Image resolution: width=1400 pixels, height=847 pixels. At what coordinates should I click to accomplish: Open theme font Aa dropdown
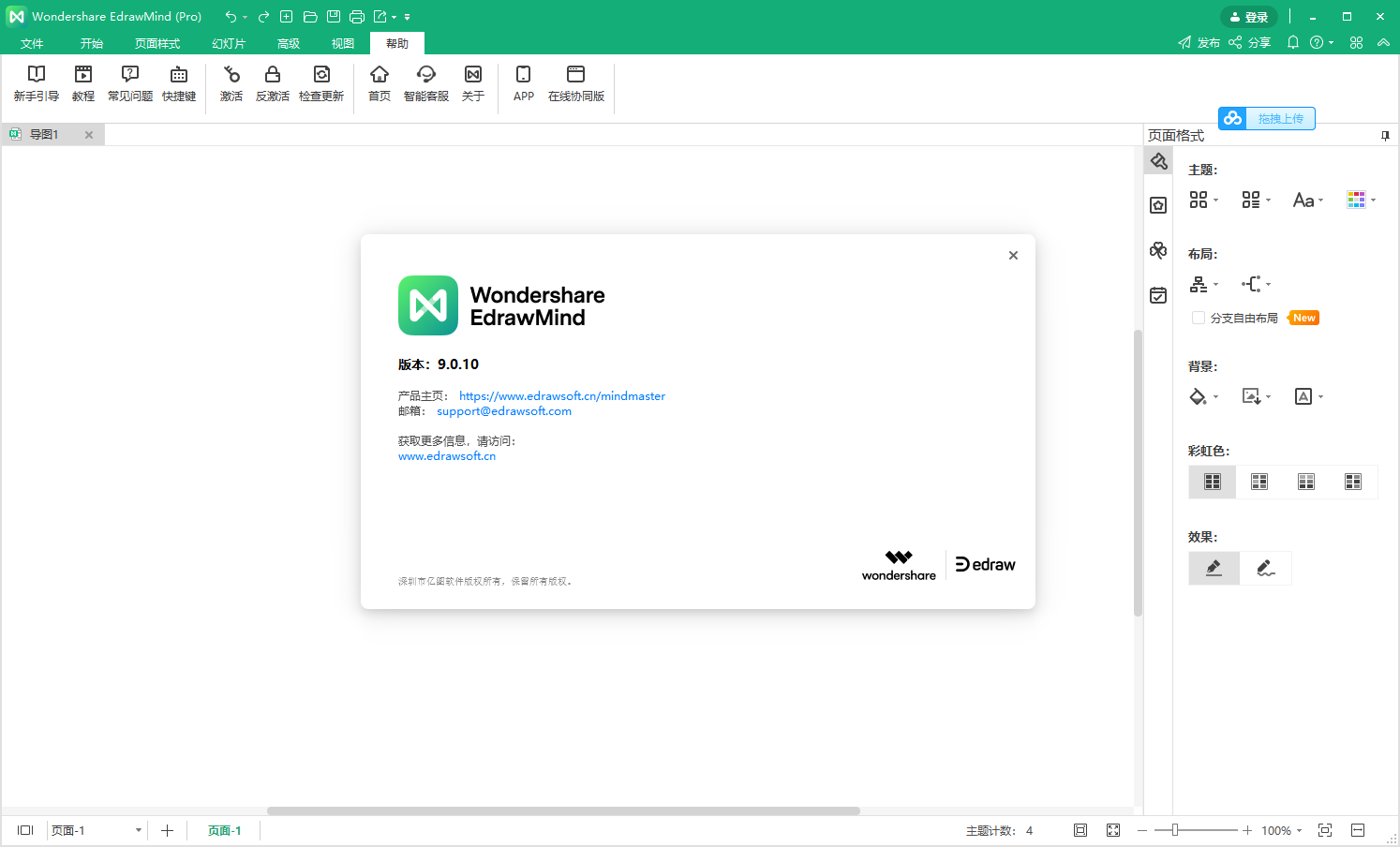1309,200
